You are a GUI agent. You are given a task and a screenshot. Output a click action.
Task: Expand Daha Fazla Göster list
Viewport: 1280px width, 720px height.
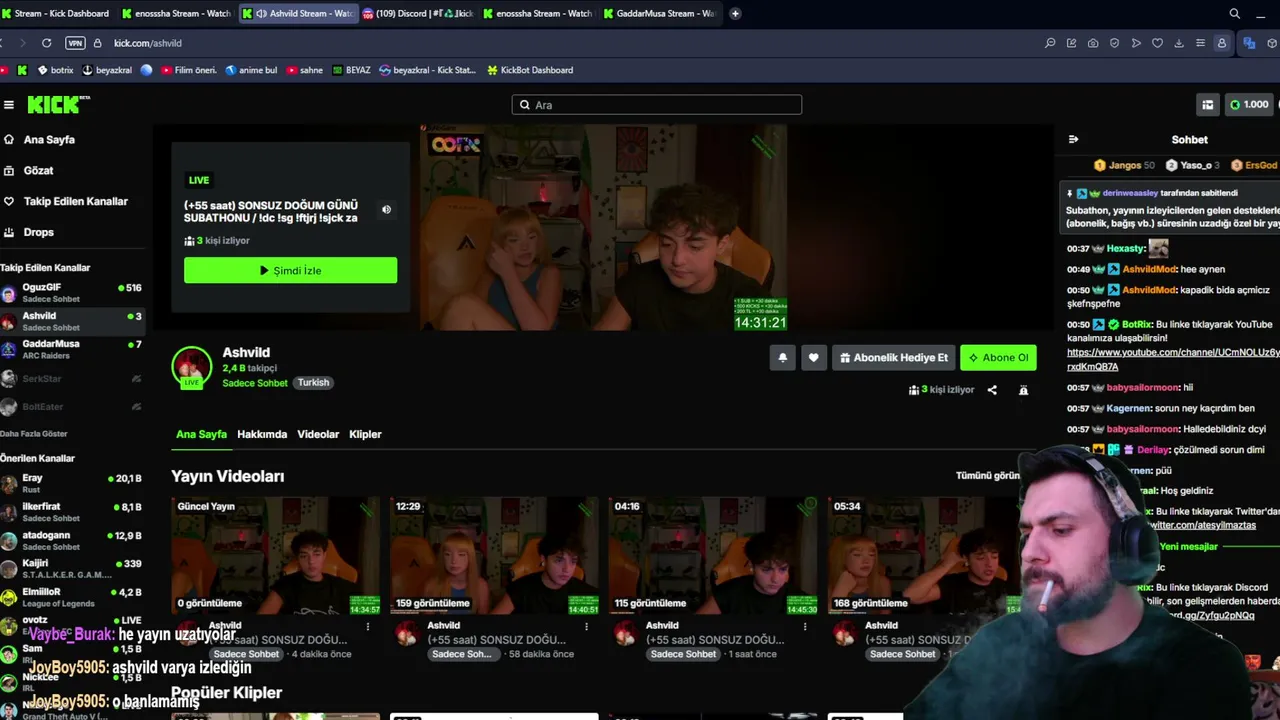tap(34, 434)
